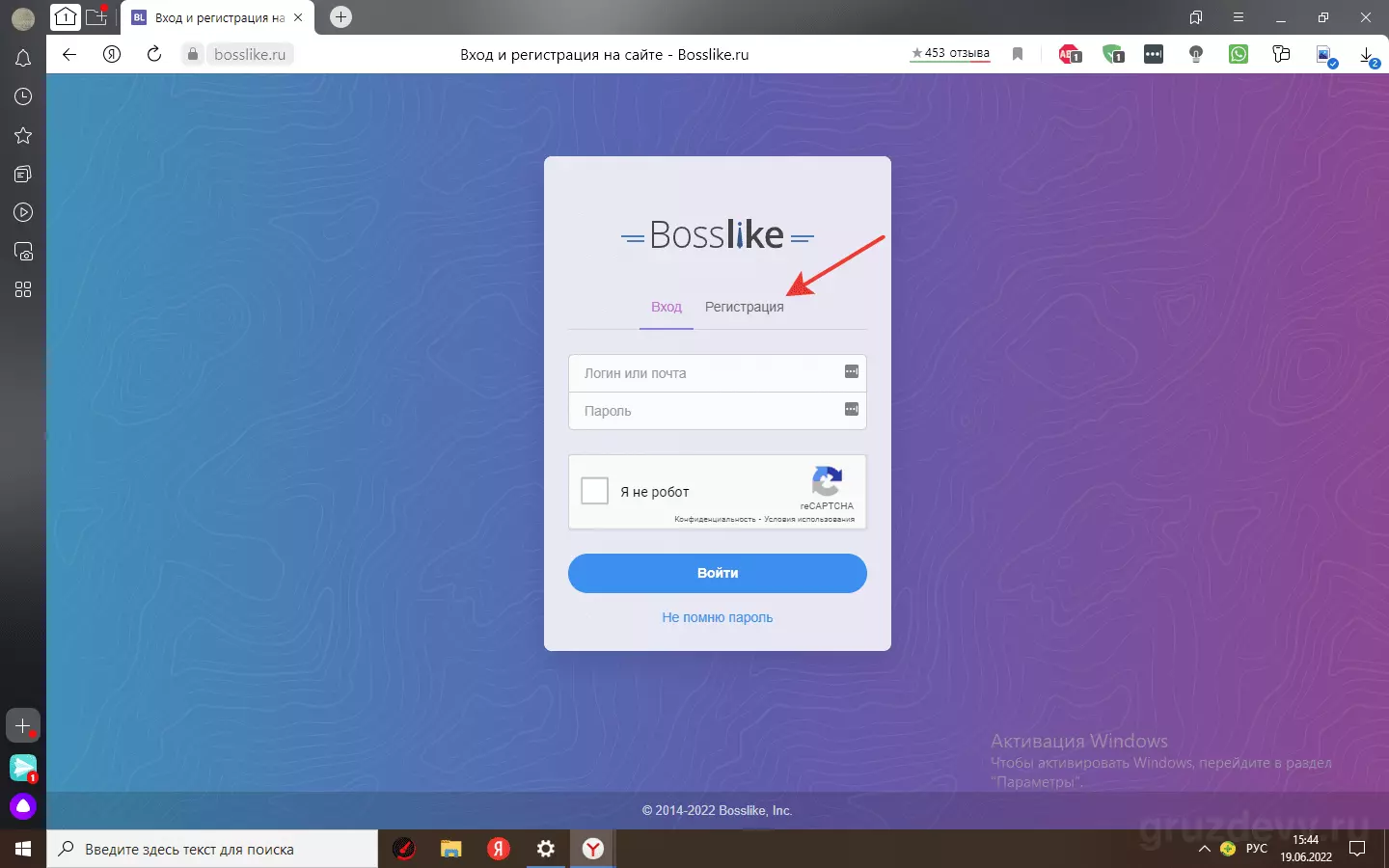Check the Я не робот checkbox
Viewport: 1389px width, 868px height.
[x=595, y=491]
